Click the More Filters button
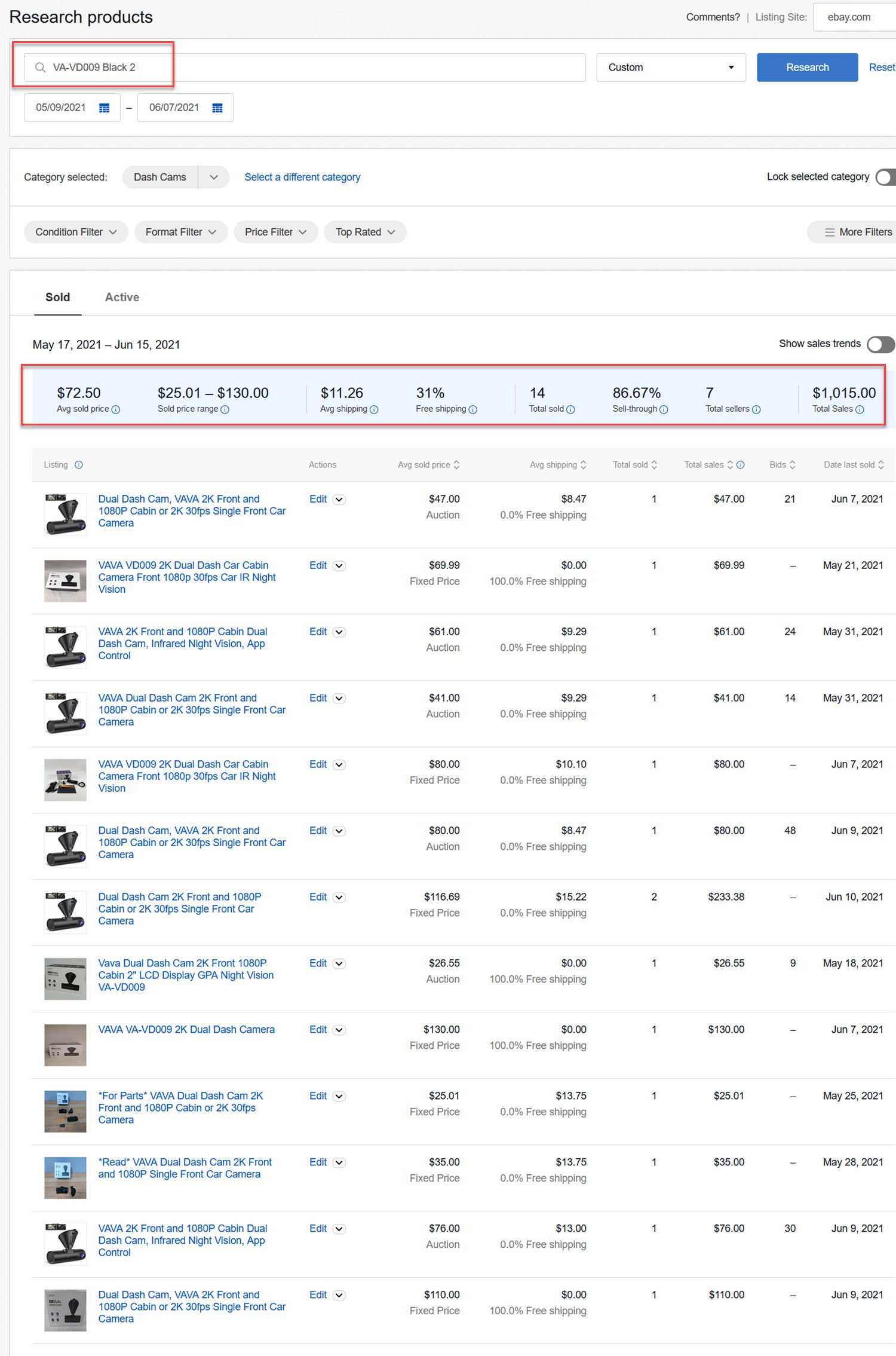This screenshot has width=896, height=1356. (853, 232)
